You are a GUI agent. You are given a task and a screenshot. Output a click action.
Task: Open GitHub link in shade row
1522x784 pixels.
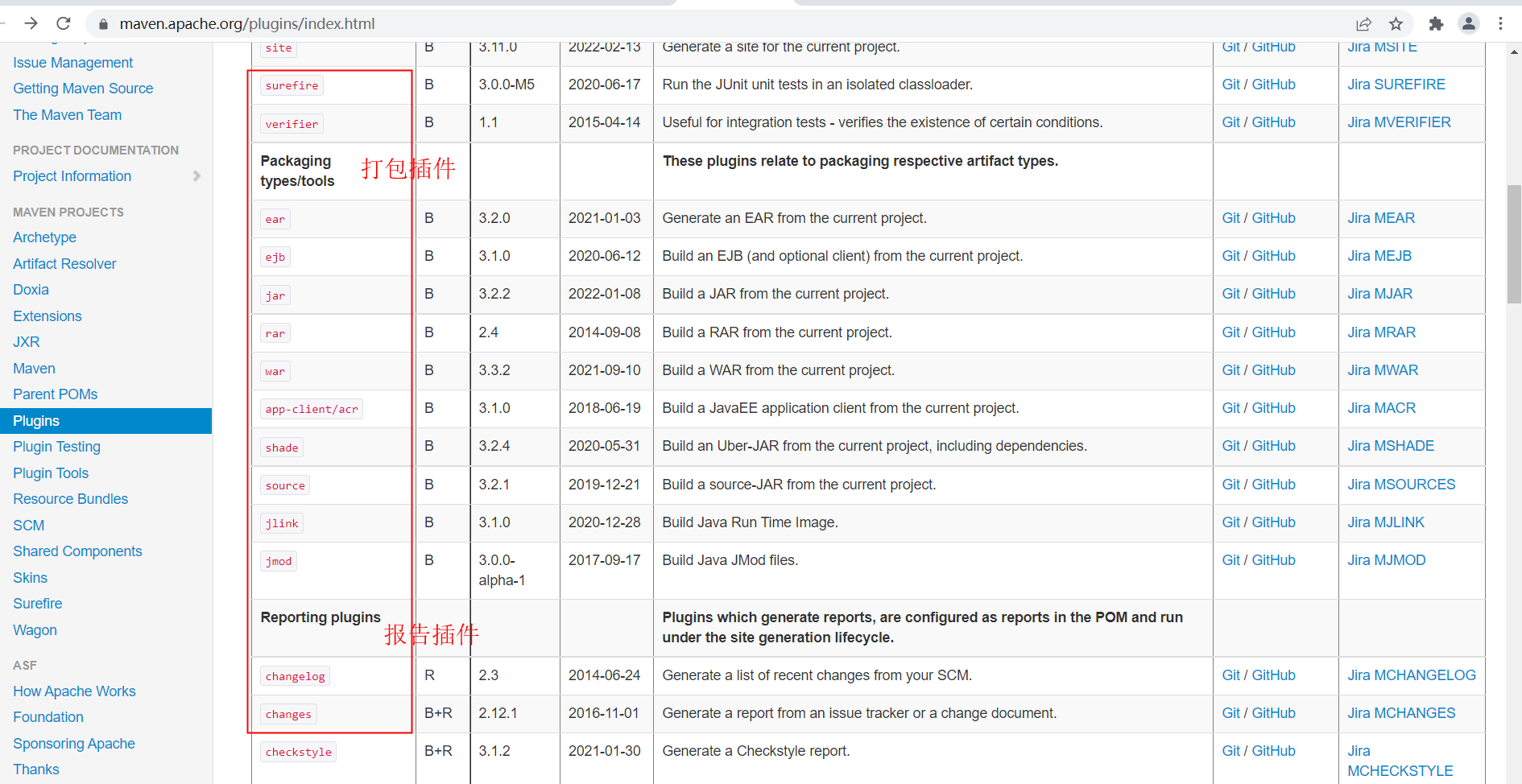1273,446
